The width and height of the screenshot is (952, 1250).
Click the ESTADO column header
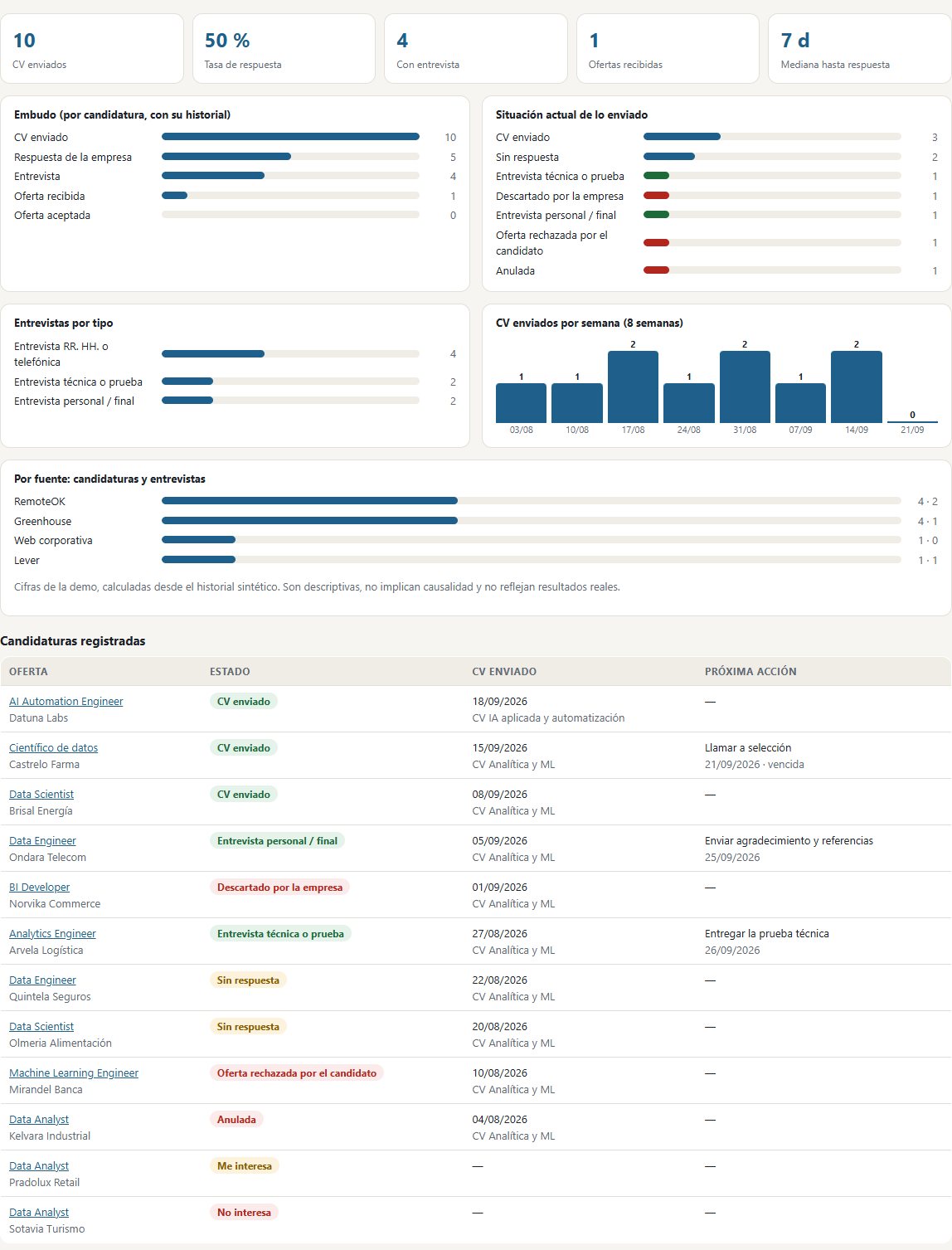tap(230, 672)
